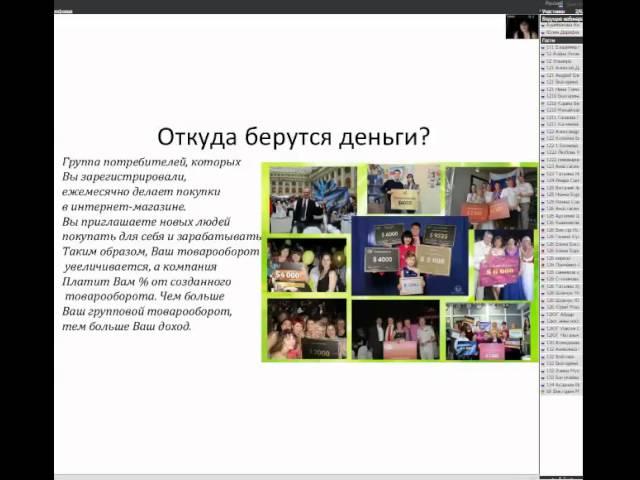Click the presenter's webcam video thumbnail
The image size is (640, 480).
click(522, 27)
